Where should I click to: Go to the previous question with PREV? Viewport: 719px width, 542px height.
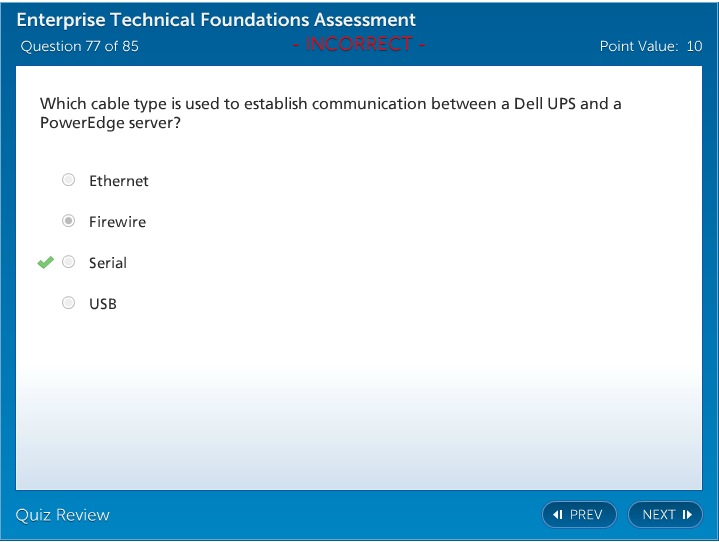pyautogui.click(x=579, y=515)
